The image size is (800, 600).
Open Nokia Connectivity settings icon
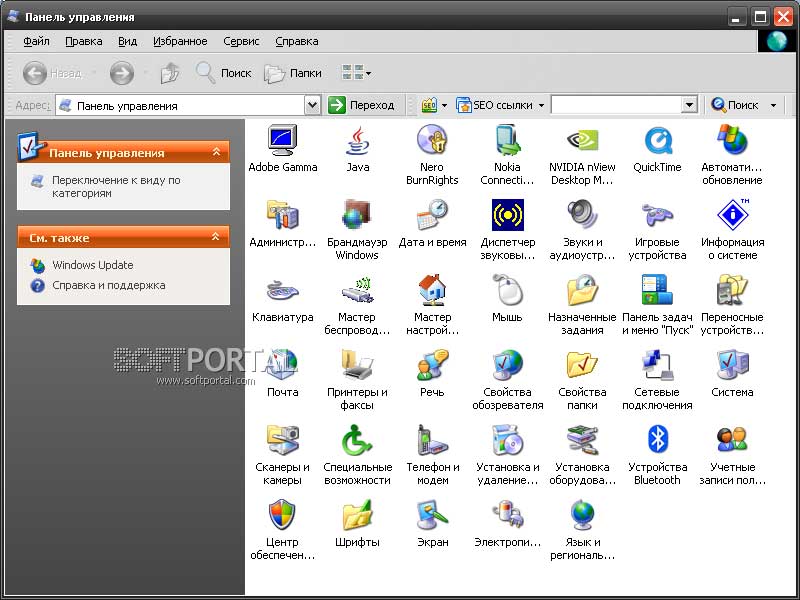pyautogui.click(x=507, y=155)
